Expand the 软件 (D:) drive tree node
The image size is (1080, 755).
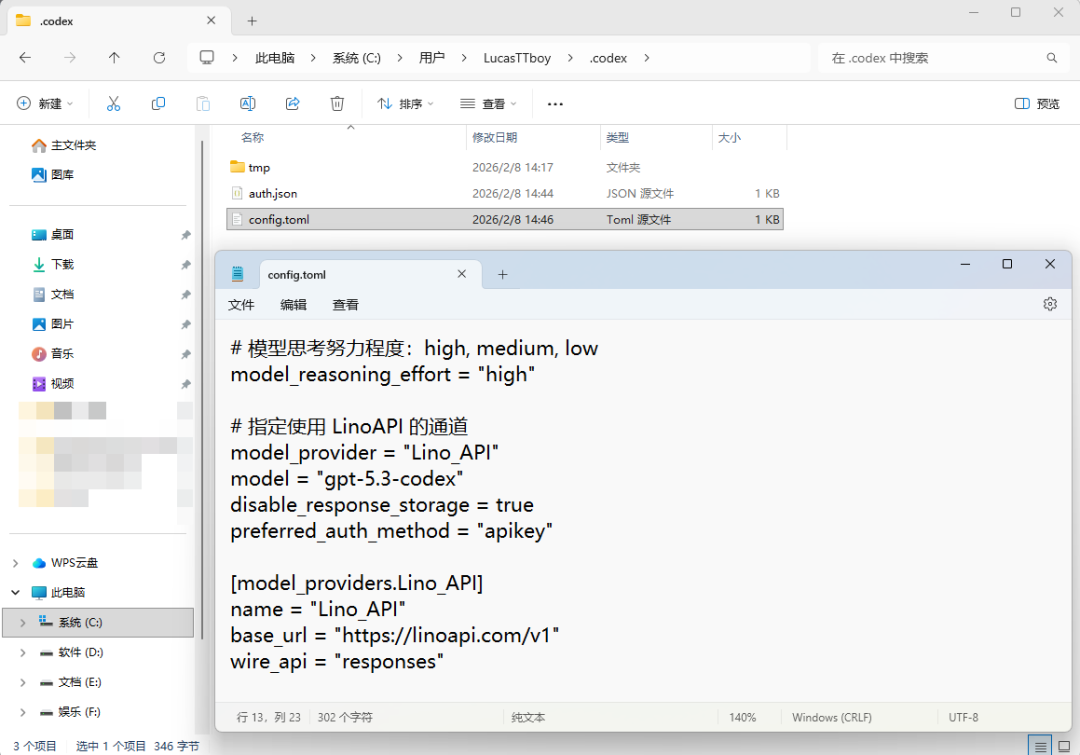tap(23, 652)
